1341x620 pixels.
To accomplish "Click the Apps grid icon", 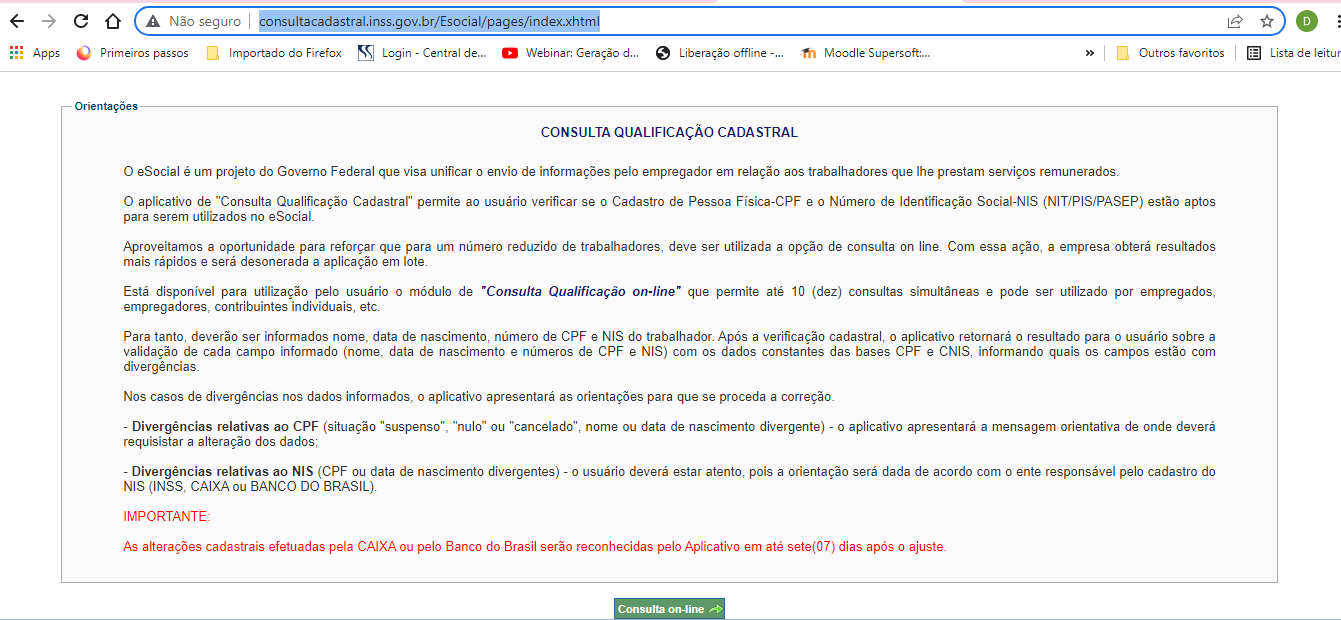I will coord(17,52).
